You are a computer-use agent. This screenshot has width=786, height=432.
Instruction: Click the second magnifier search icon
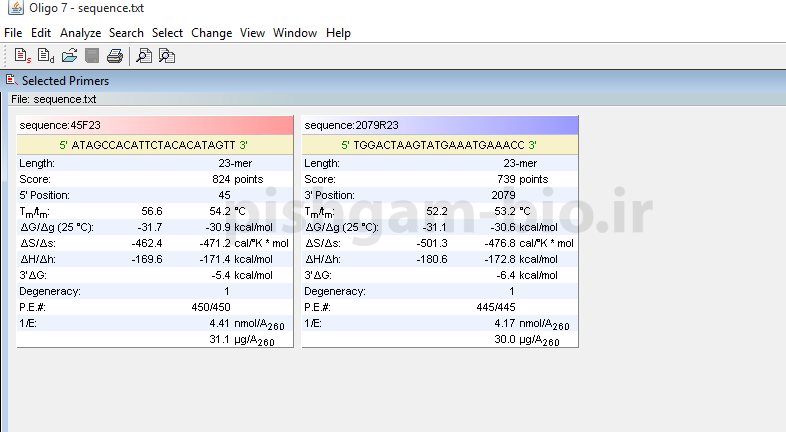coord(167,56)
